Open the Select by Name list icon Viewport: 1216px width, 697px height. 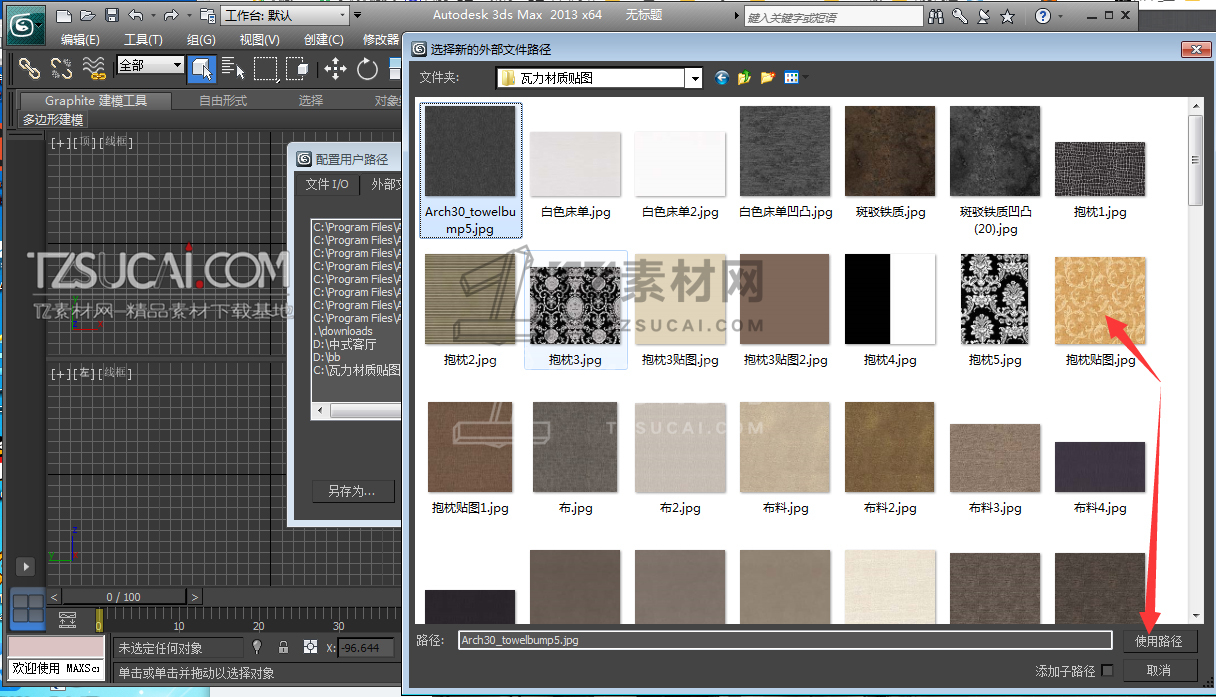tap(234, 68)
